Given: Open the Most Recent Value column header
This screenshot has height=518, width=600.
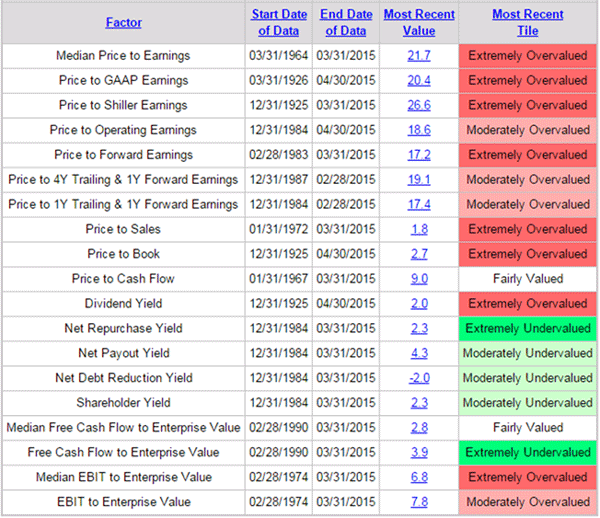Looking at the screenshot, I should [x=419, y=22].
